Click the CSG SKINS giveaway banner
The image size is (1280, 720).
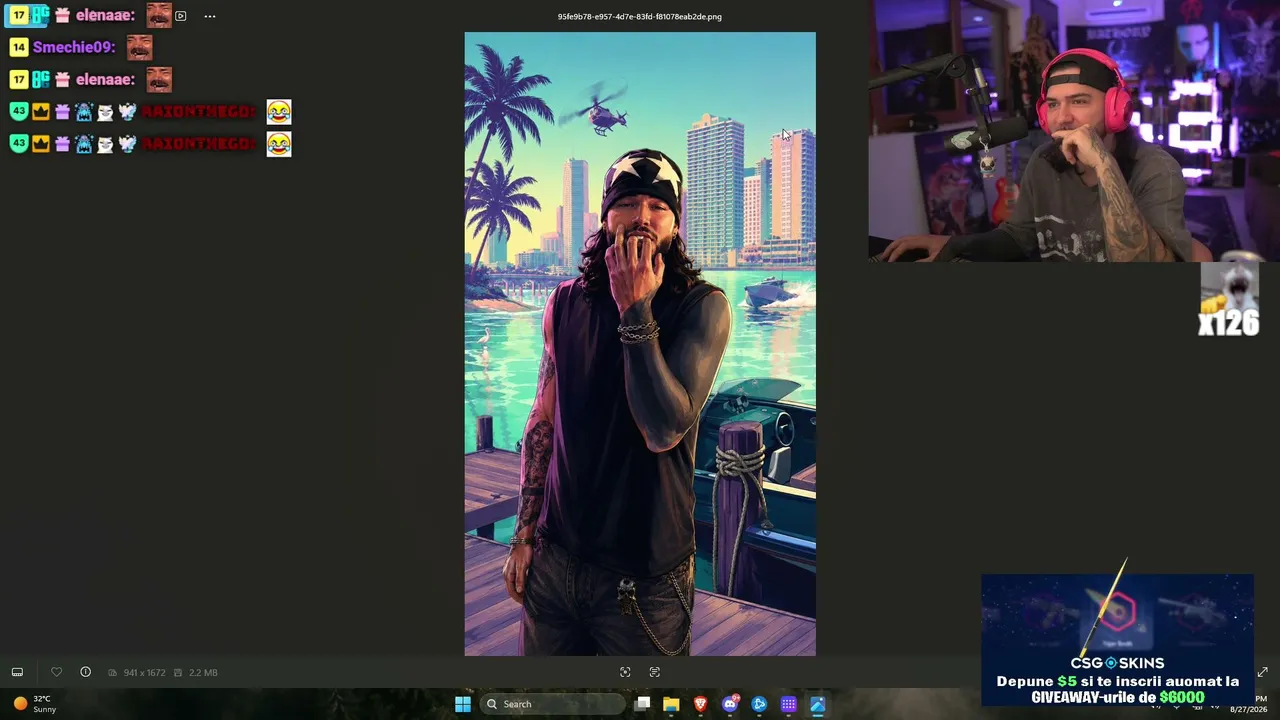click(1117, 640)
